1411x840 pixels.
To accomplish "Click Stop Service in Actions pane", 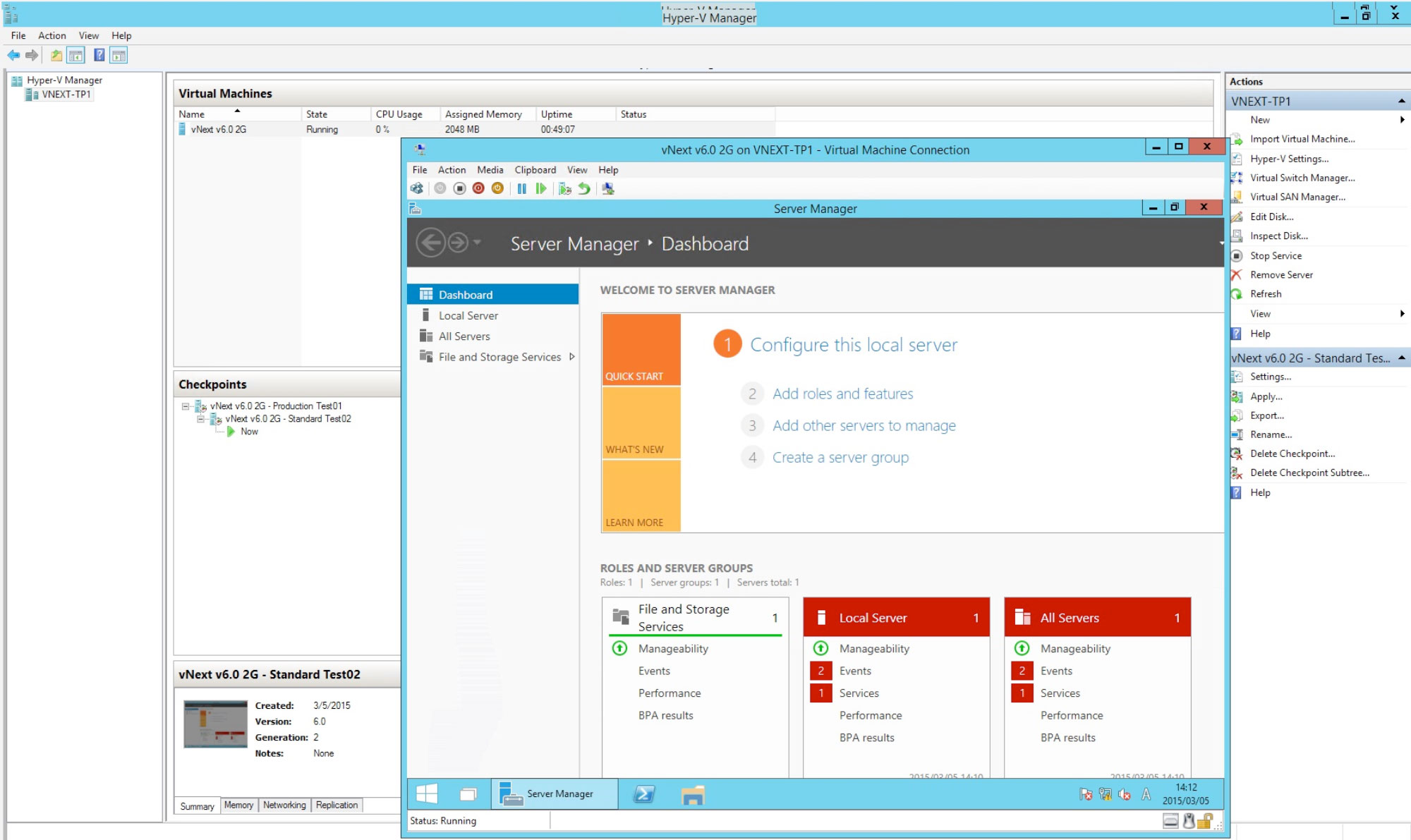I will click(1276, 255).
